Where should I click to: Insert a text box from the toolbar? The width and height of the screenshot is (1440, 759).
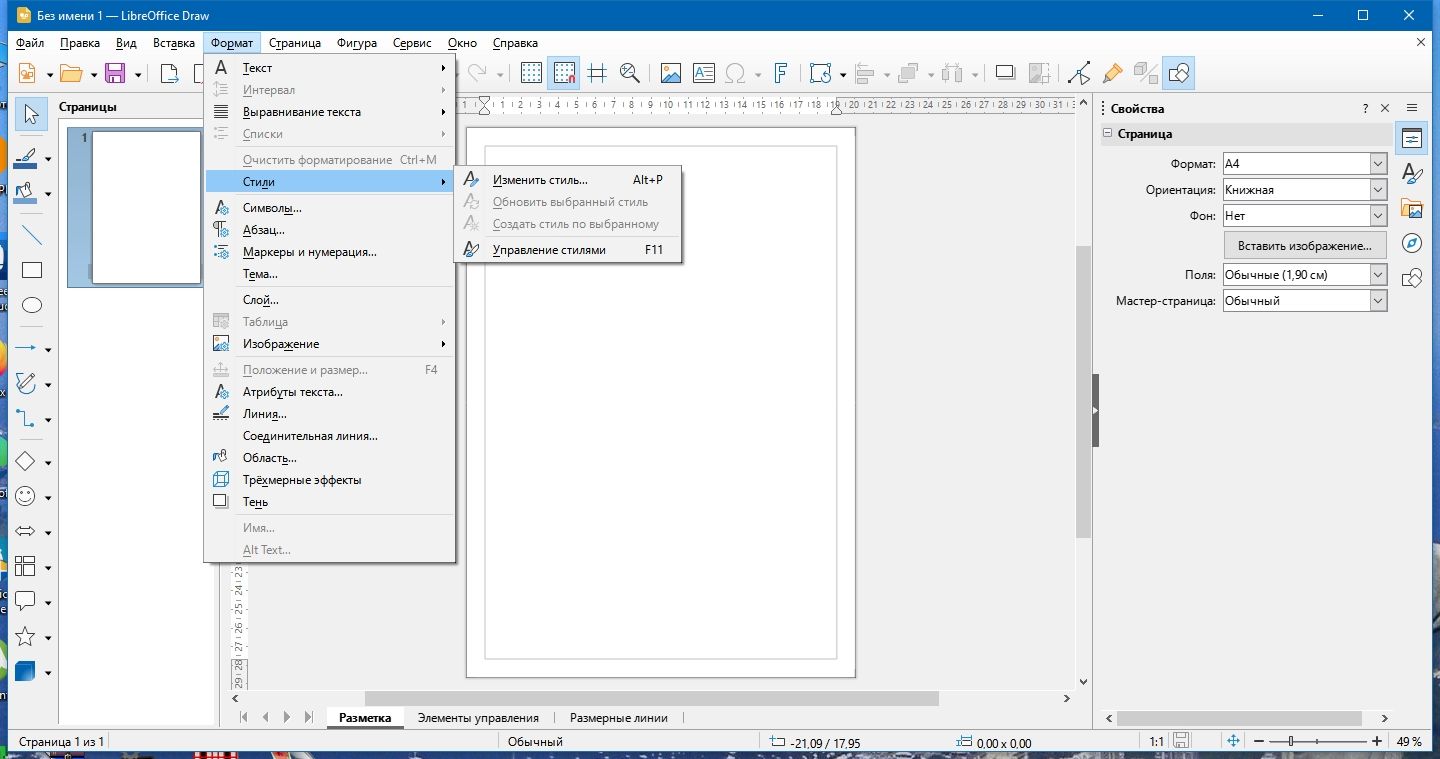click(704, 73)
